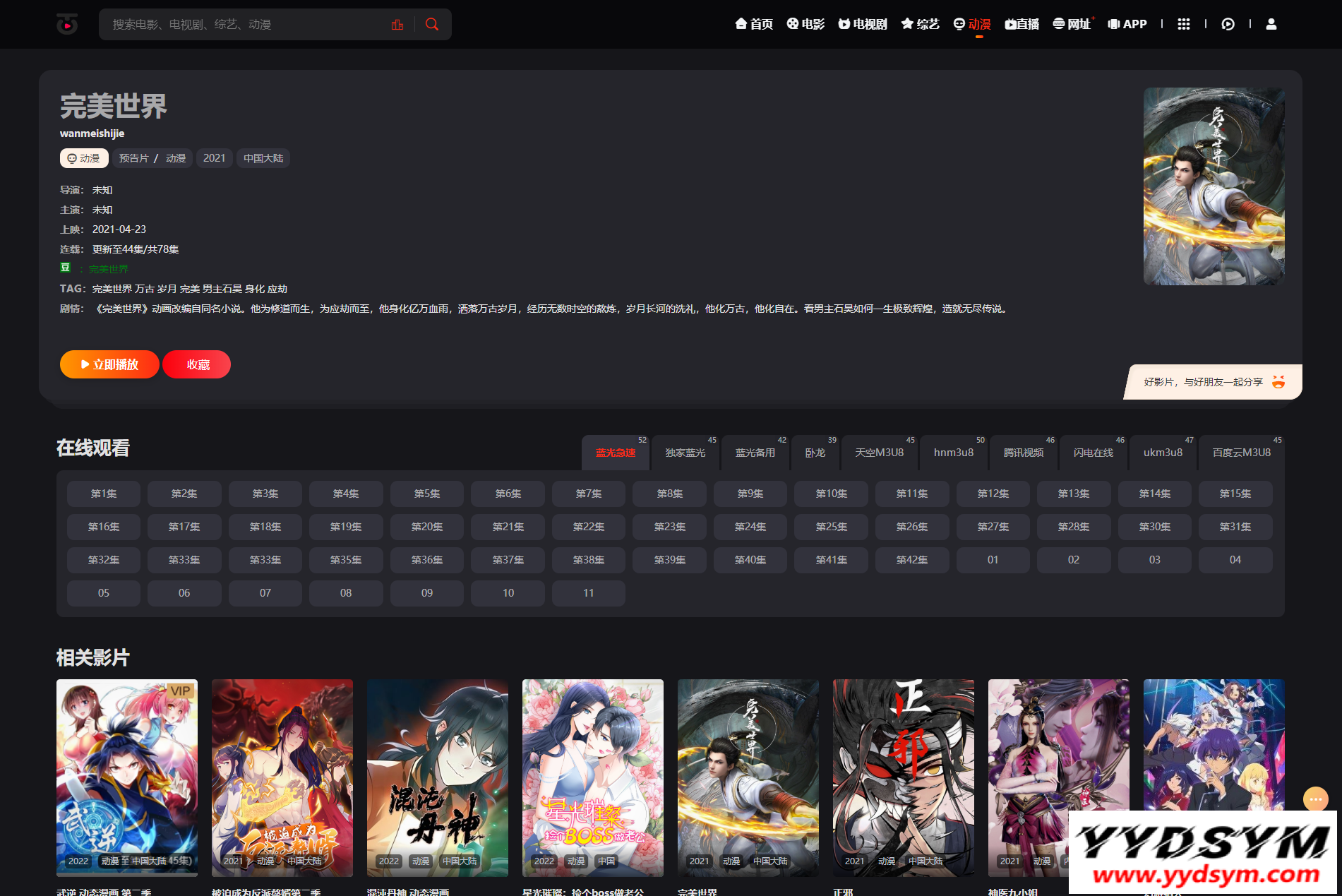Open the 混沌丹神 related poster

coord(437,777)
